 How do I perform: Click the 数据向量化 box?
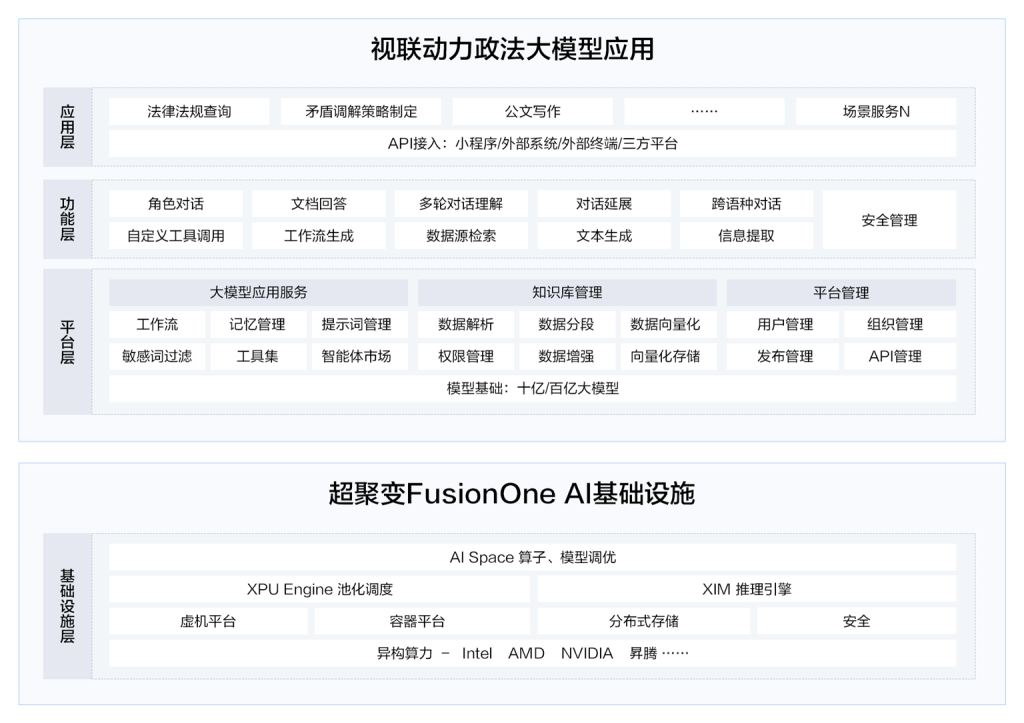[x=665, y=324]
